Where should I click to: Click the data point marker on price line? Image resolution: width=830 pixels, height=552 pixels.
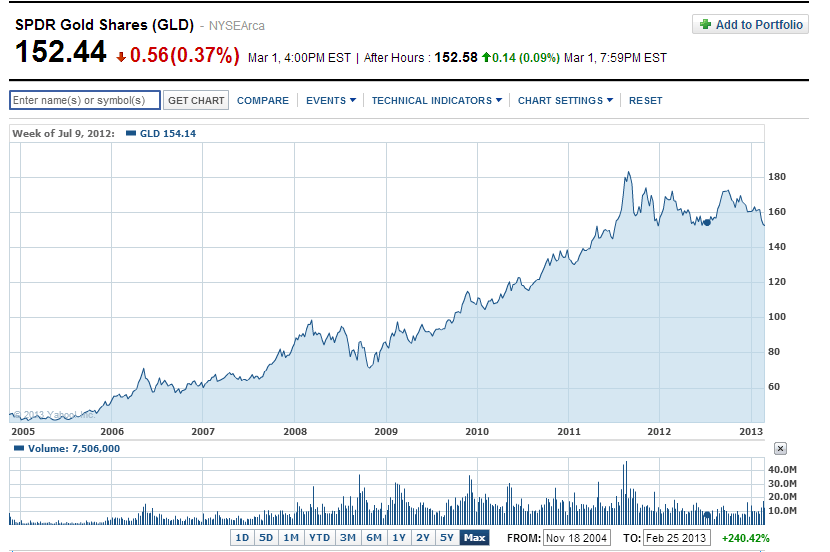707,222
